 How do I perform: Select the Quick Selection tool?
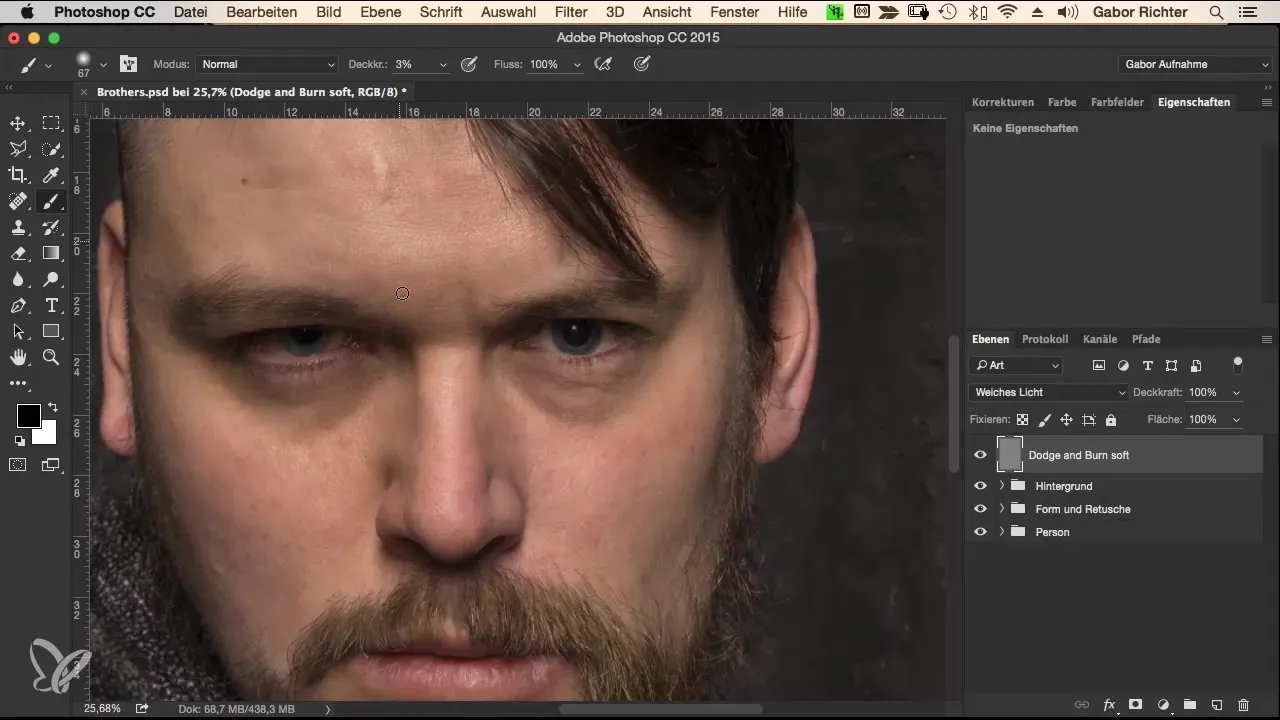point(52,150)
